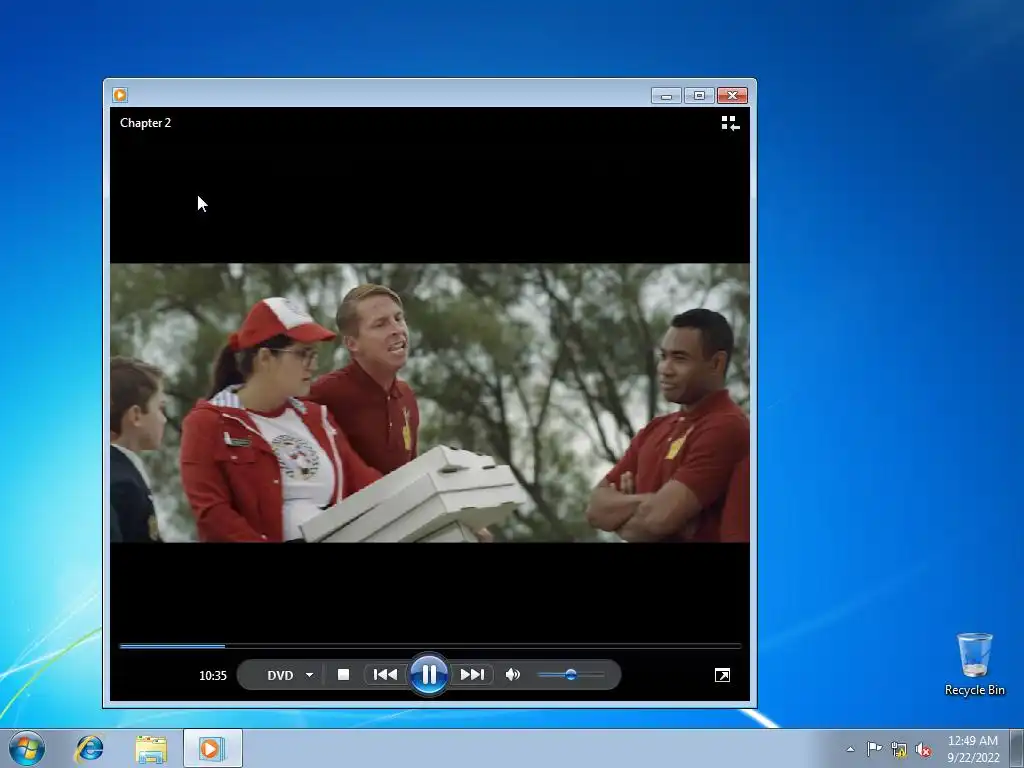Pause the DVD playback
This screenshot has height=768, width=1024.
coord(428,675)
